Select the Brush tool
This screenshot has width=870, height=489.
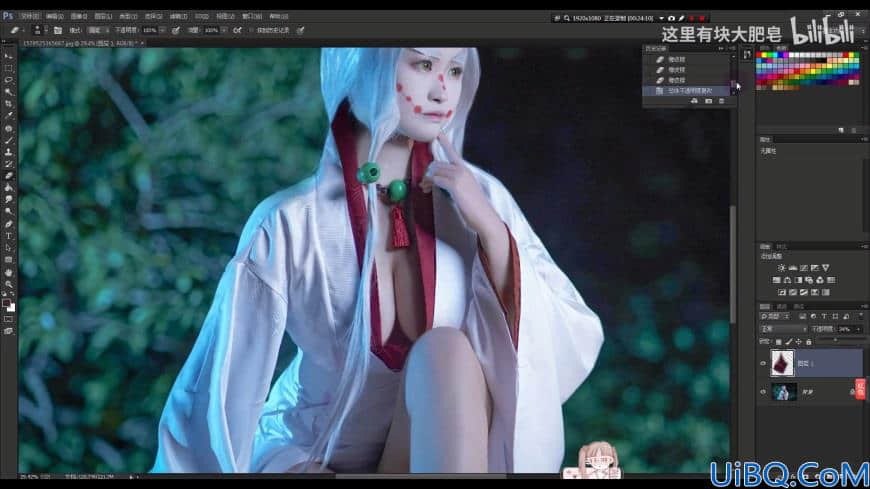(x=8, y=140)
